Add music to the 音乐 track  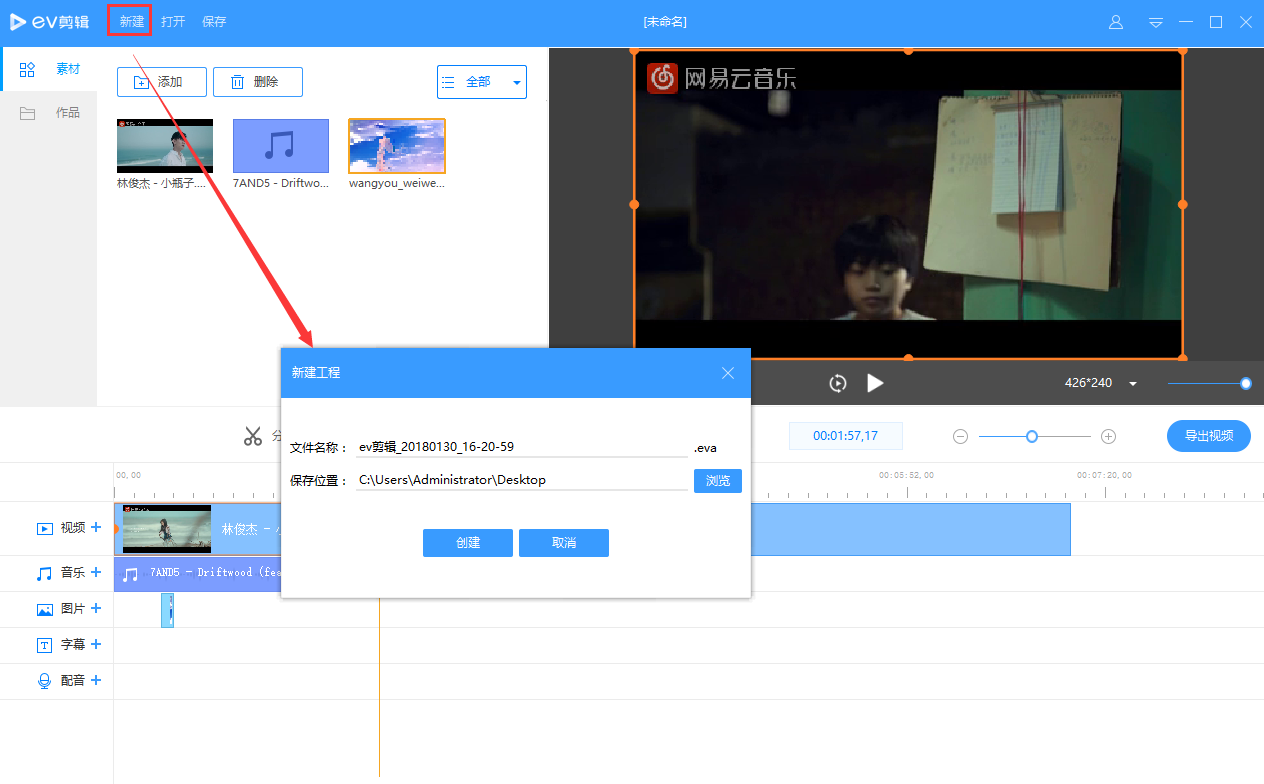click(x=96, y=572)
